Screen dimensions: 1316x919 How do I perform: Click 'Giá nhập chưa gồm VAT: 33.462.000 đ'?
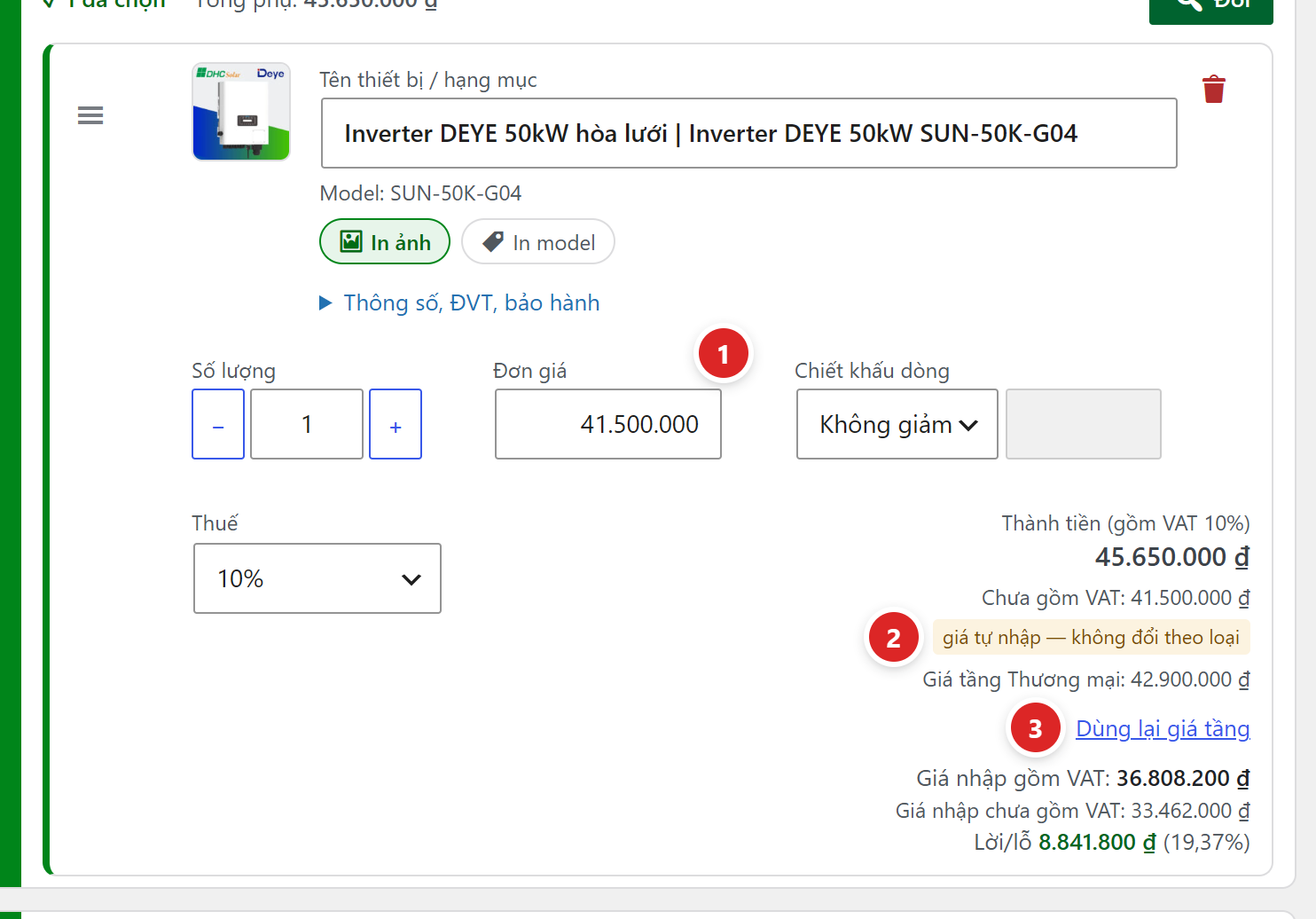(x=1073, y=811)
